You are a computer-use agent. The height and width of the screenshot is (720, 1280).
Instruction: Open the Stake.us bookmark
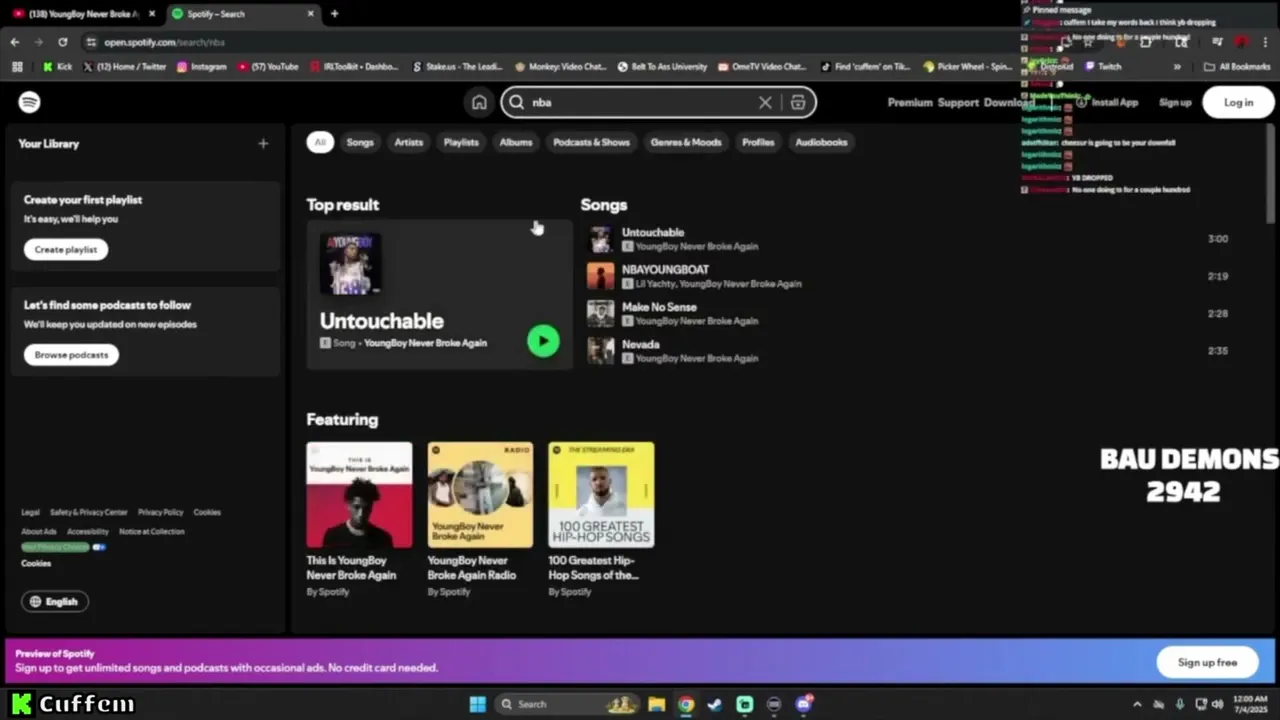(457, 67)
